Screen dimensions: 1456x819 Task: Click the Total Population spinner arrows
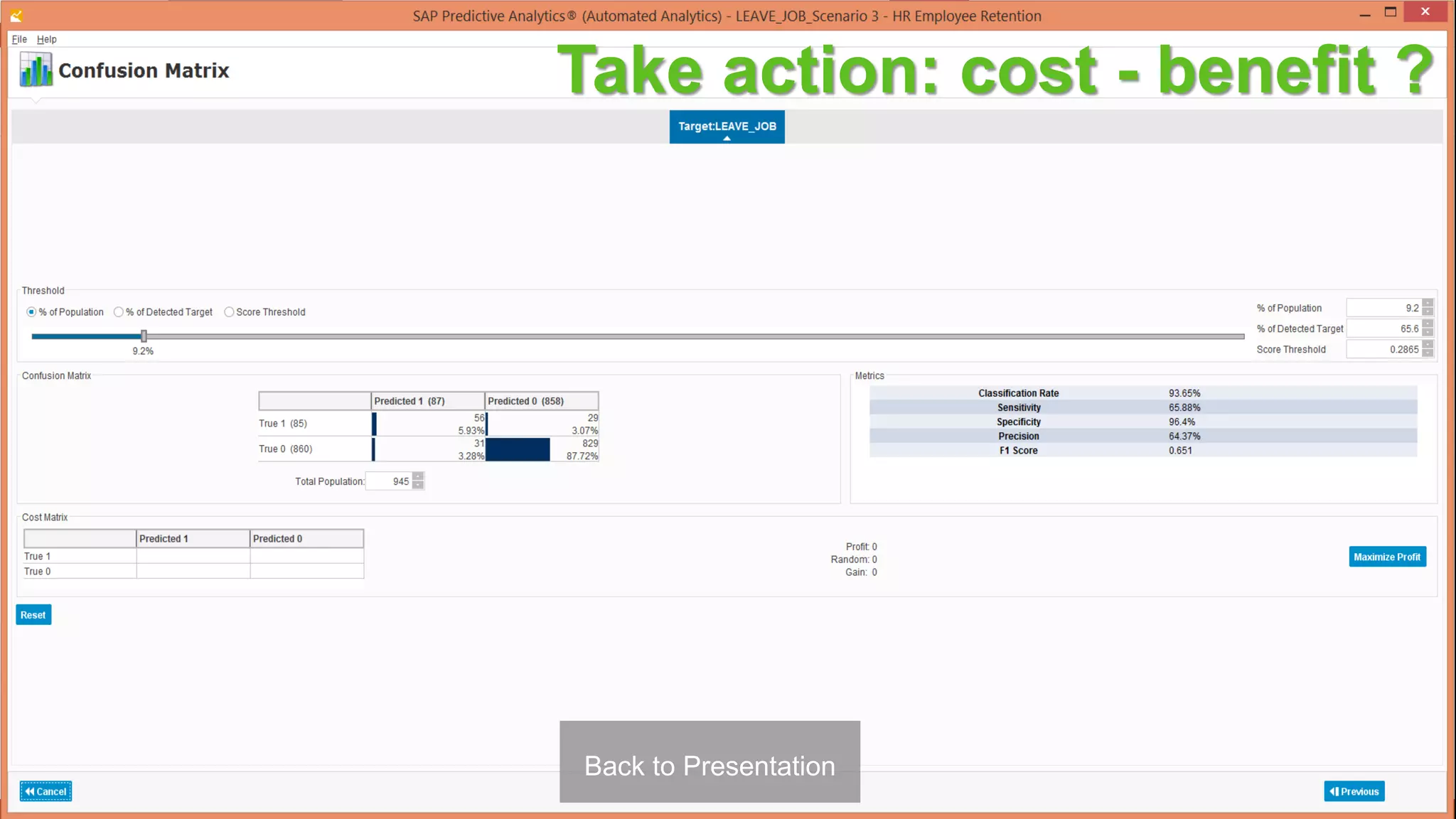click(418, 481)
